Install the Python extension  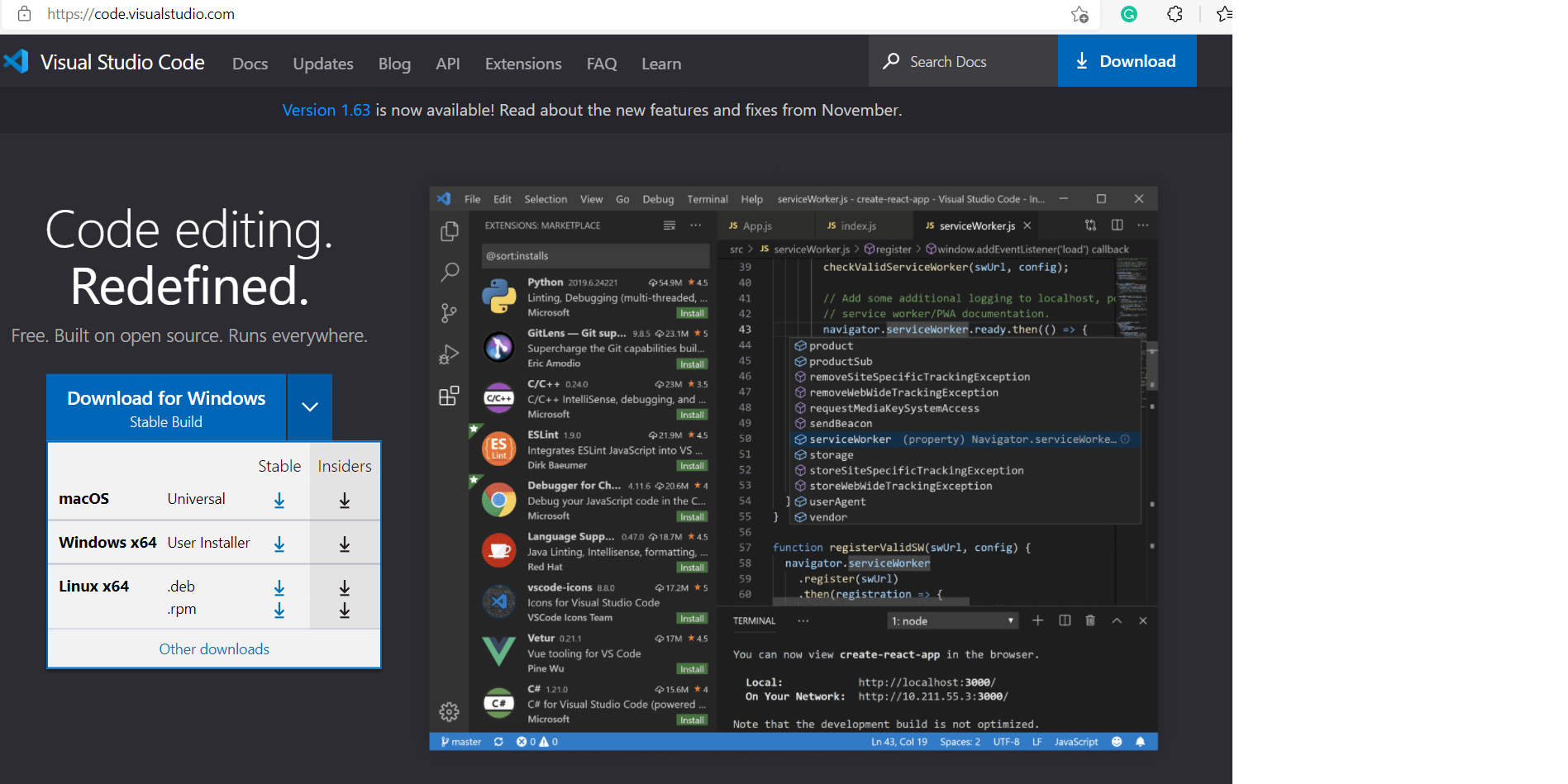(x=692, y=313)
